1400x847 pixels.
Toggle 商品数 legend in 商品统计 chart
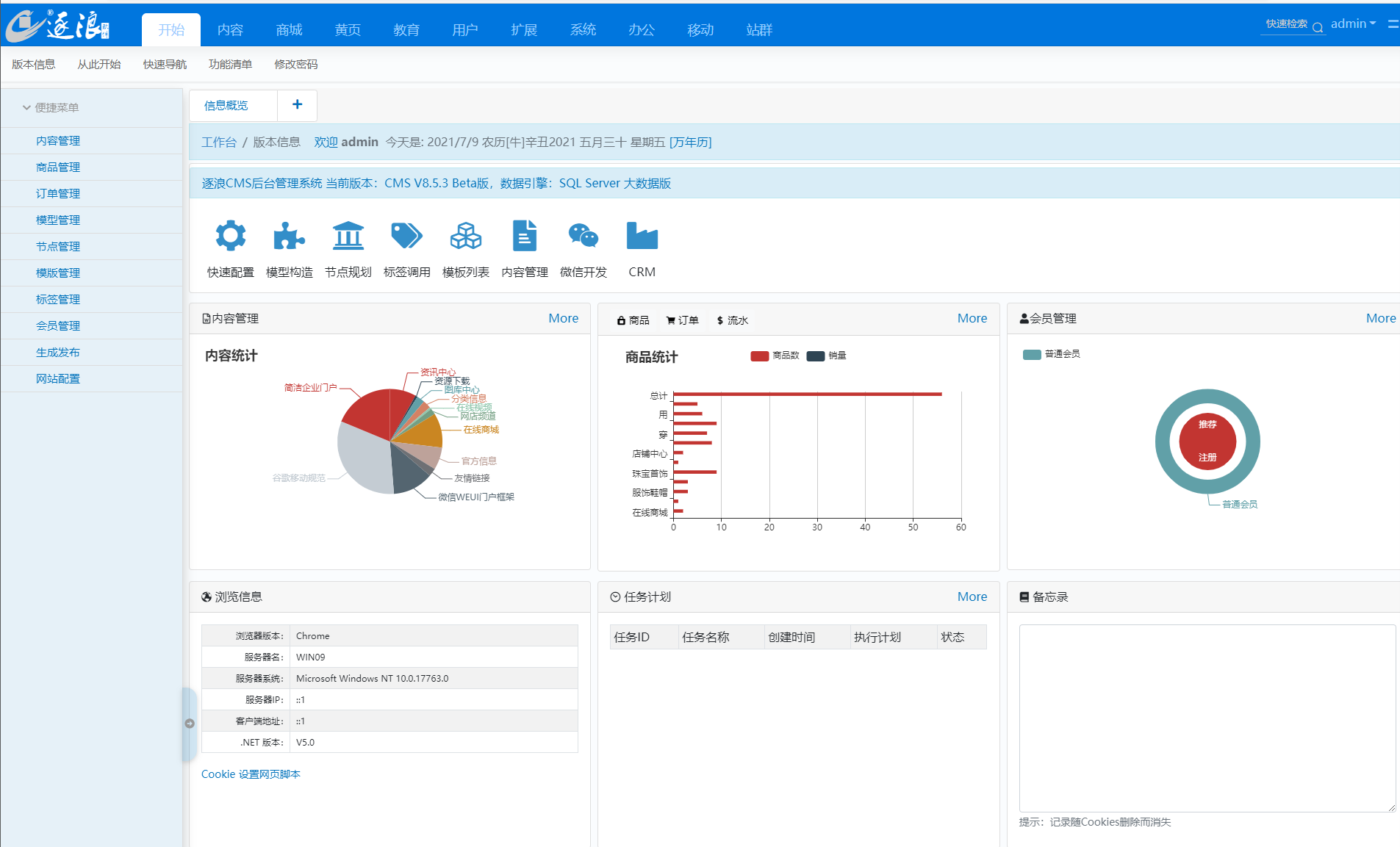coord(775,356)
